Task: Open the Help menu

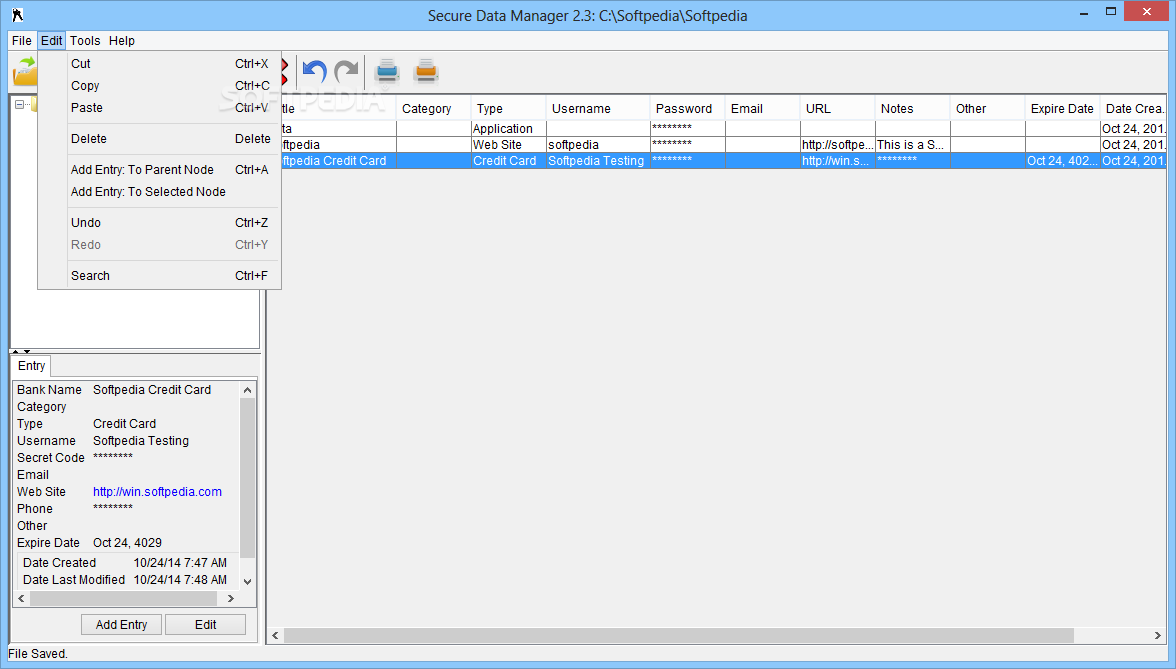Action: [x=122, y=40]
